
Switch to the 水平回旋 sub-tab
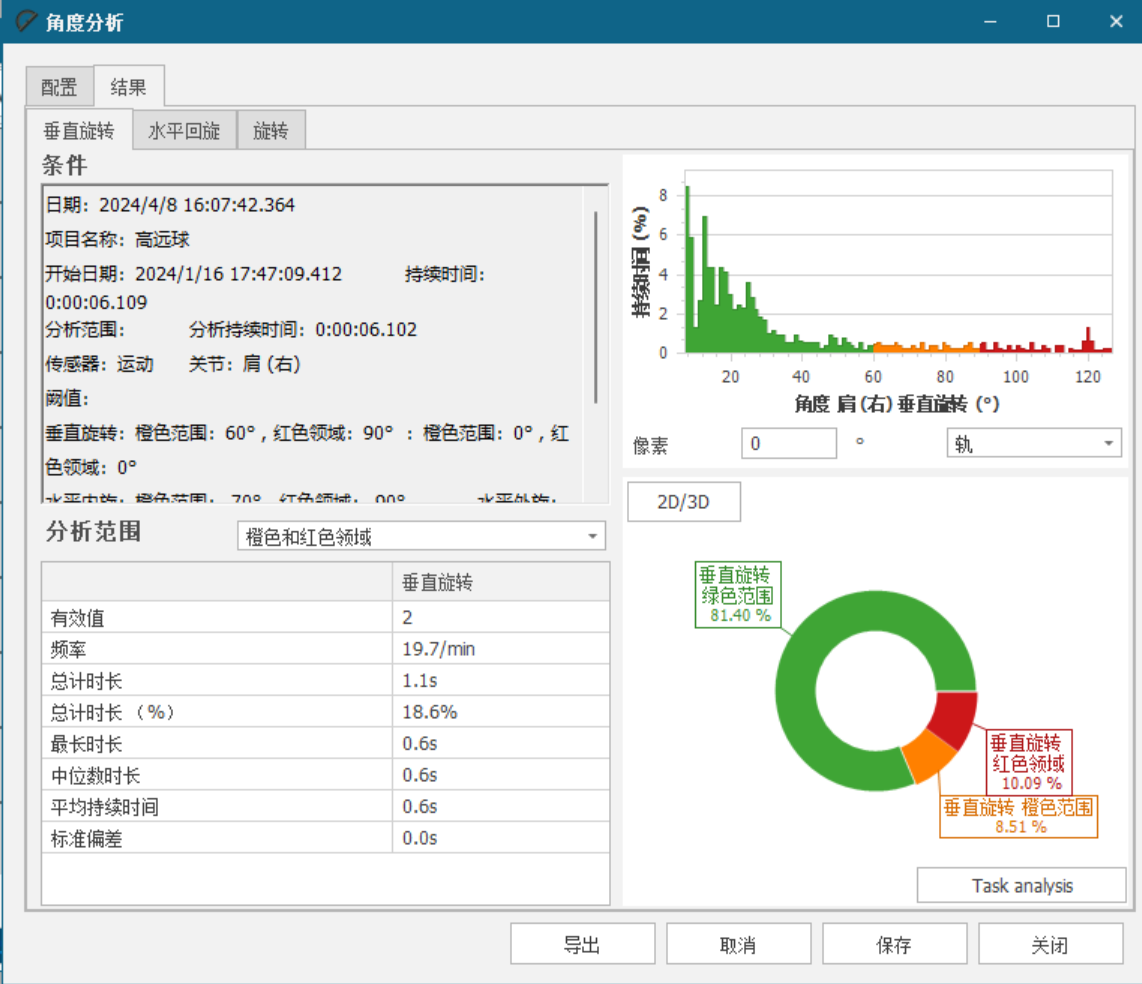[x=184, y=131]
